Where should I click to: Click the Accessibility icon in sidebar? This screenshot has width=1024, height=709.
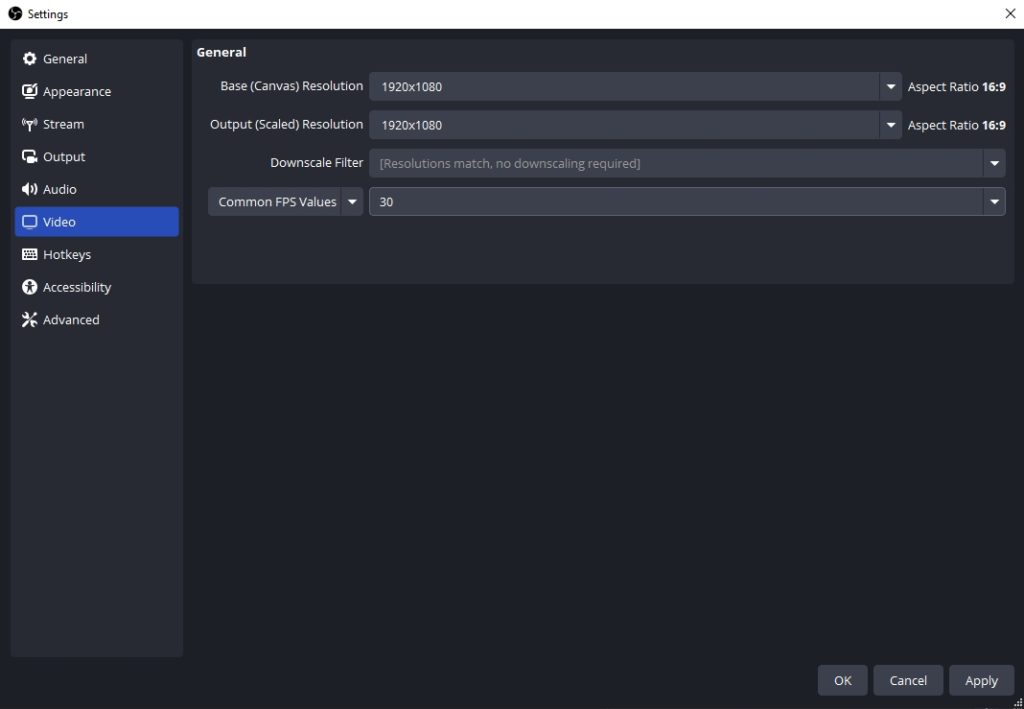click(x=29, y=287)
